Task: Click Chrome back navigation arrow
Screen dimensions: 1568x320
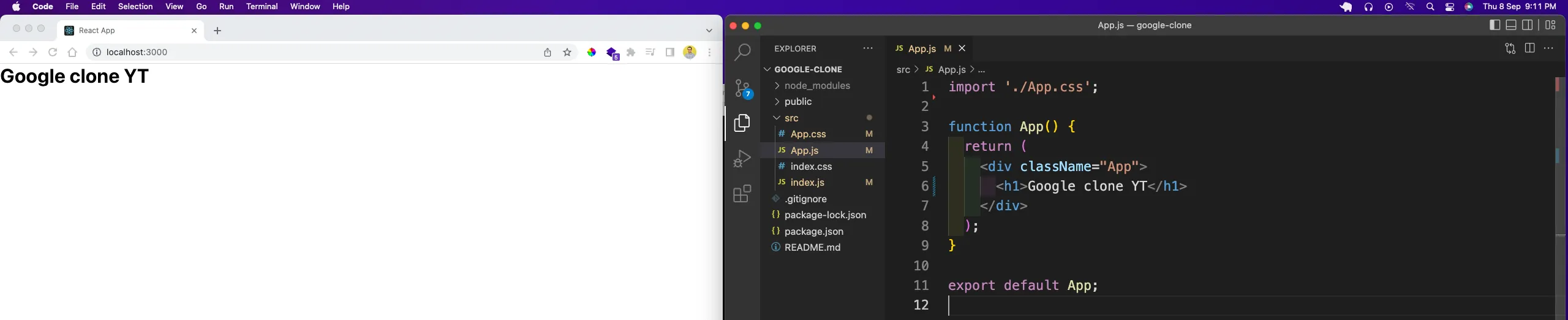Action: (13, 53)
